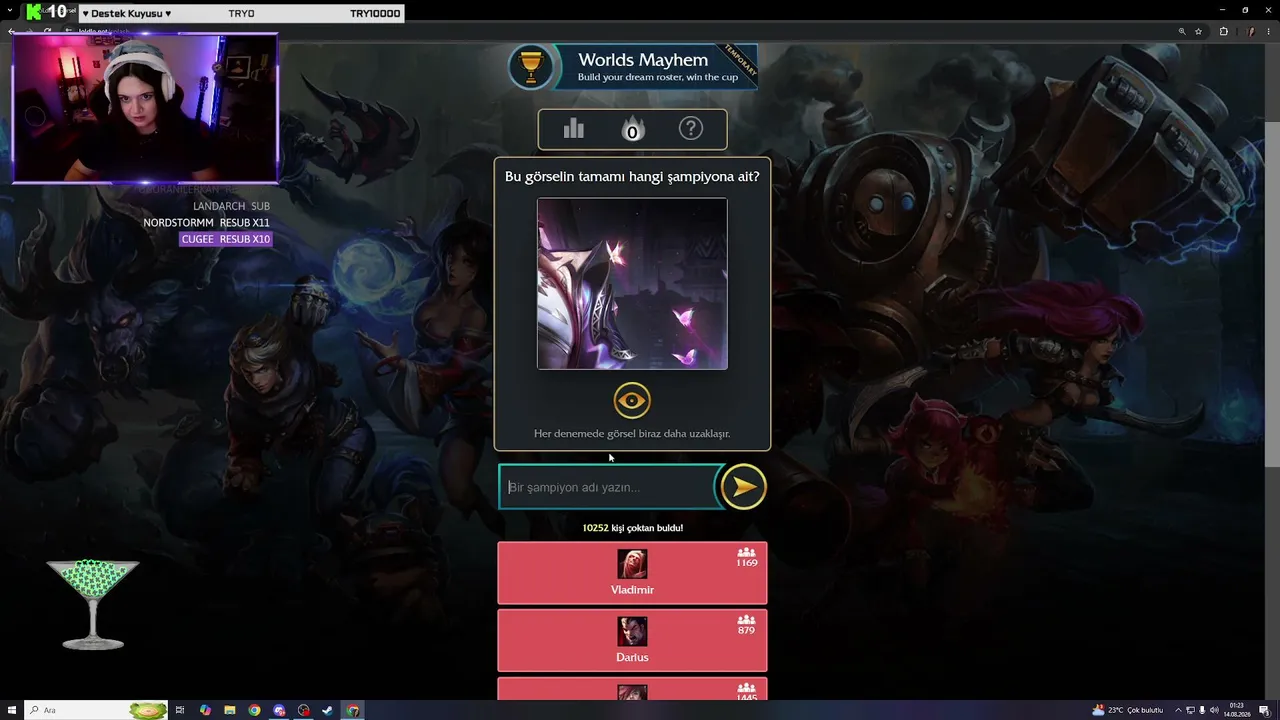Click Vladimir's champion portrait

tap(632, 564)
